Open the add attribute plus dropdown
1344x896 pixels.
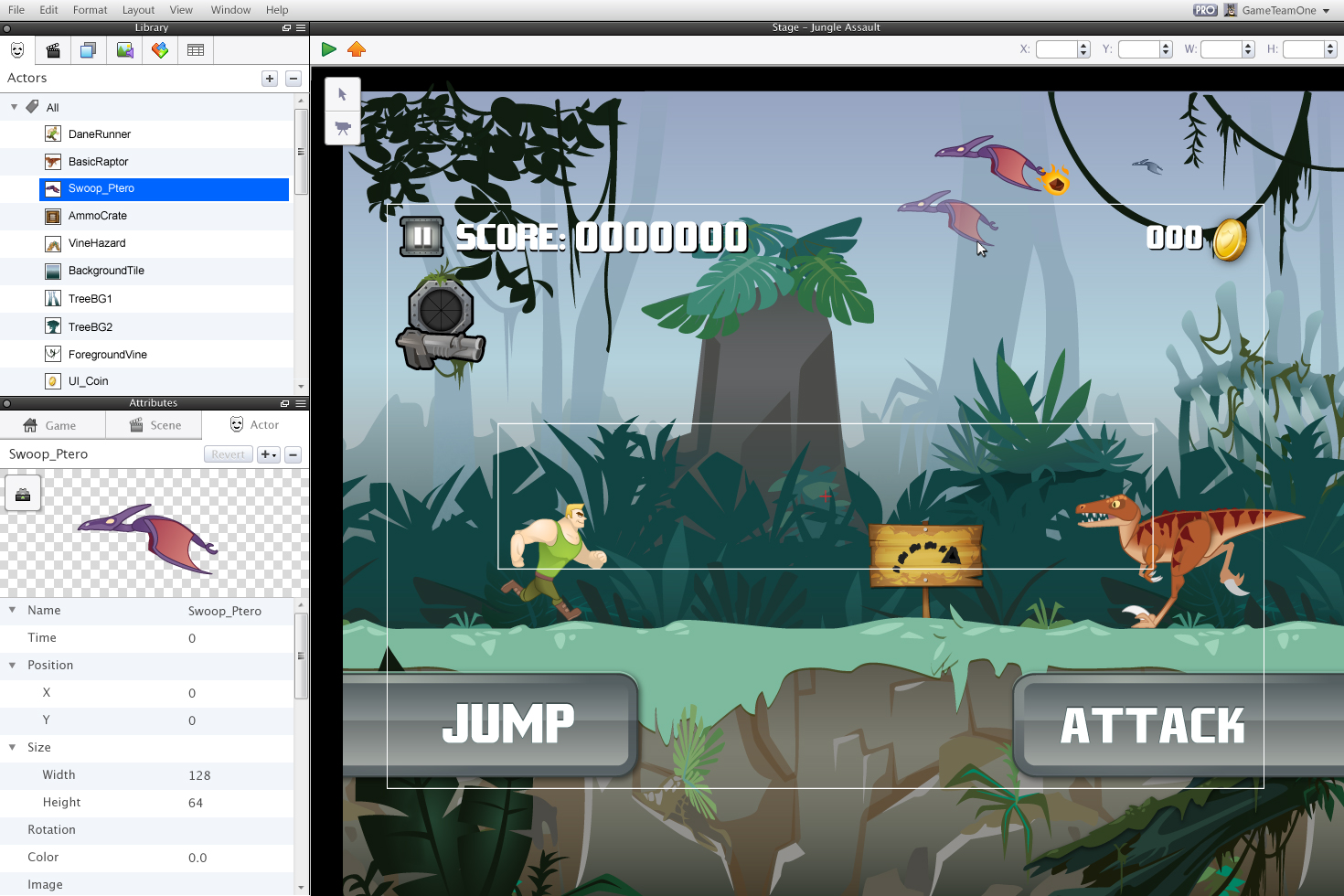(x=268, y=454)
